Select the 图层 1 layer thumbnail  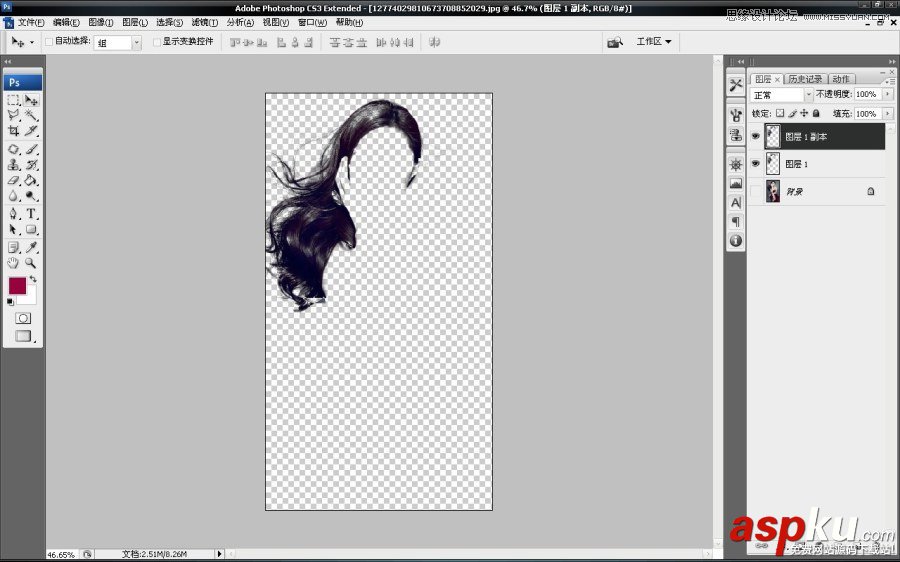[773, 164]
